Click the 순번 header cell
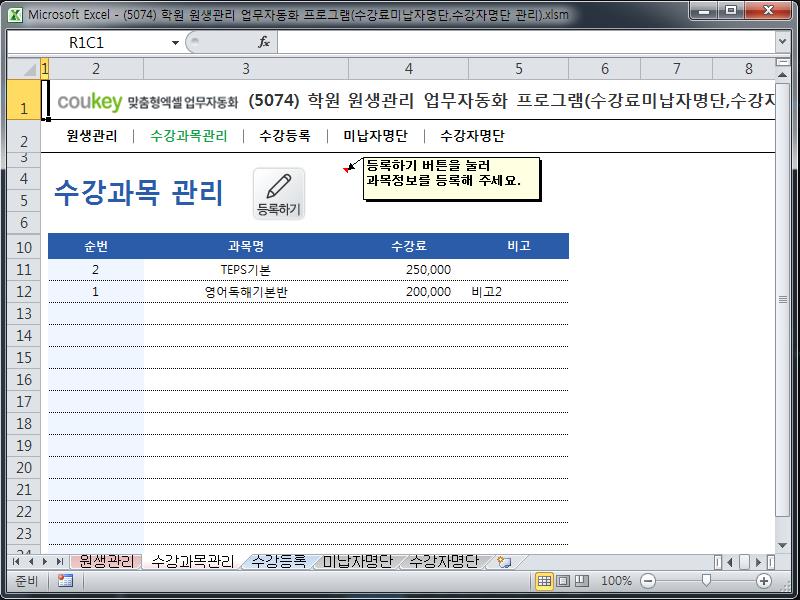Image resolution: width=800 pixels, height=600 pixels. click(96, 246)
